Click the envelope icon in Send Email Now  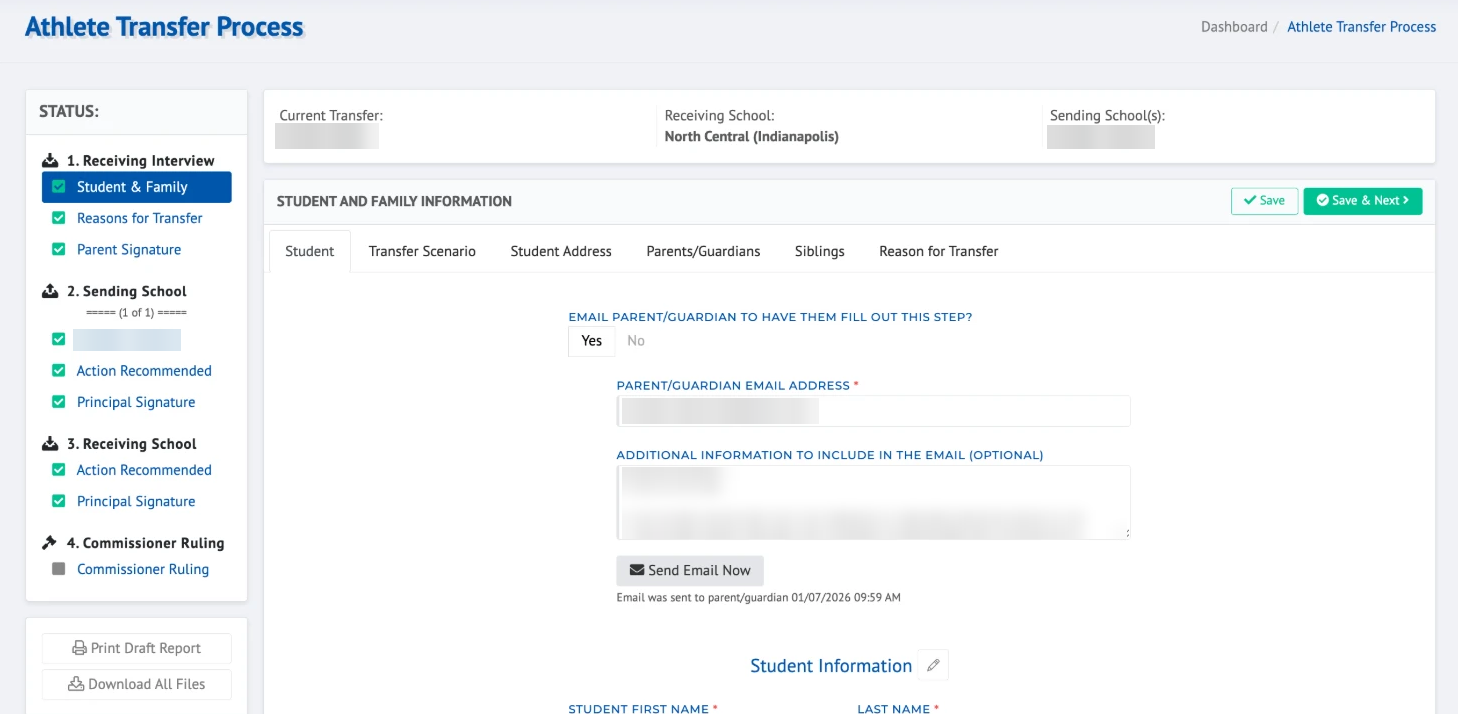[636, 570]
